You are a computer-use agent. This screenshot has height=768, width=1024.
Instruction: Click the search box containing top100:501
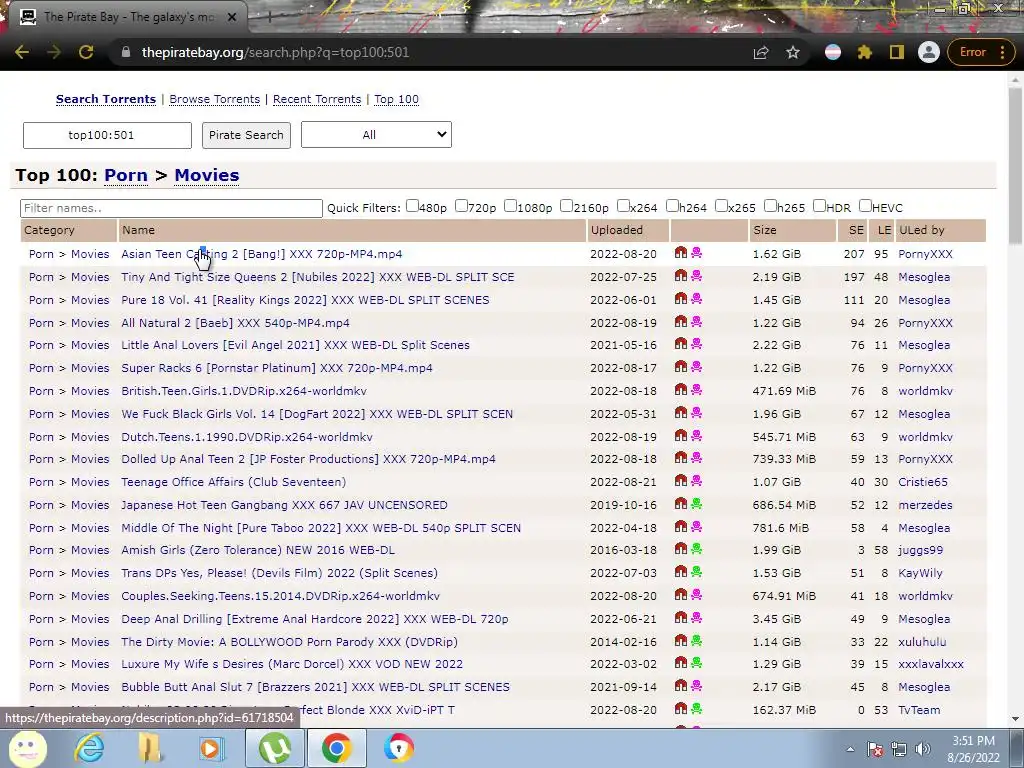107,135
